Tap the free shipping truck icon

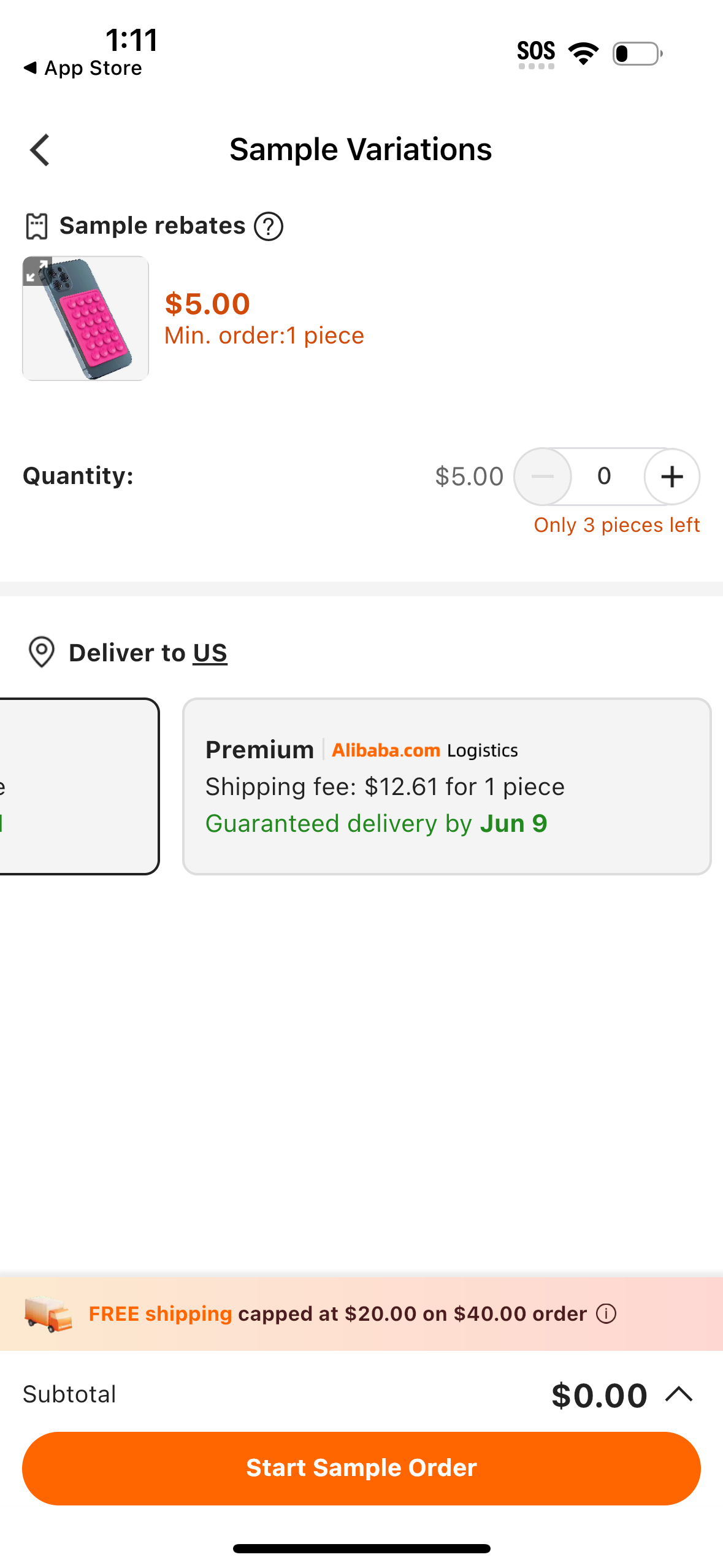pos(48,1313)
